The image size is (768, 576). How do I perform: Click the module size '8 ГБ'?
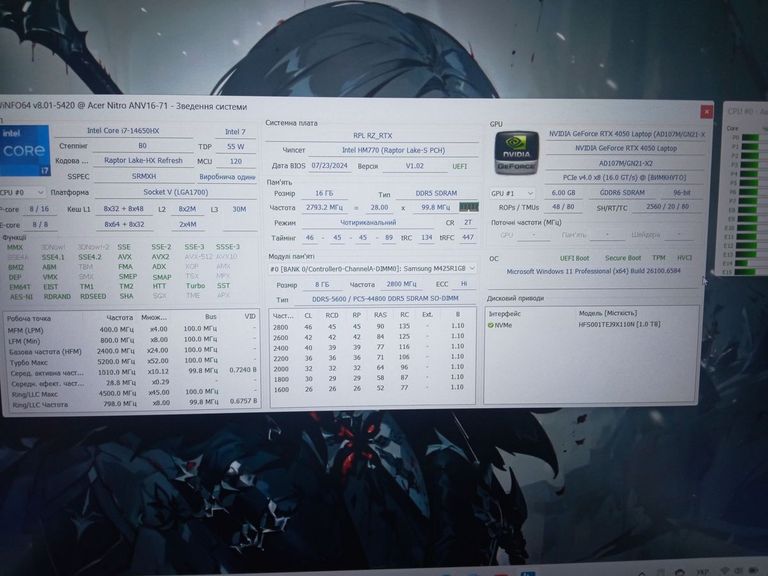click(322, 284)
